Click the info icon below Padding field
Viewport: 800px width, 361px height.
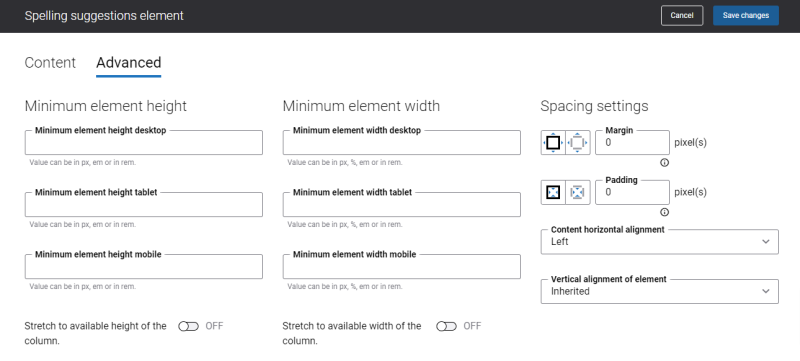664,212
